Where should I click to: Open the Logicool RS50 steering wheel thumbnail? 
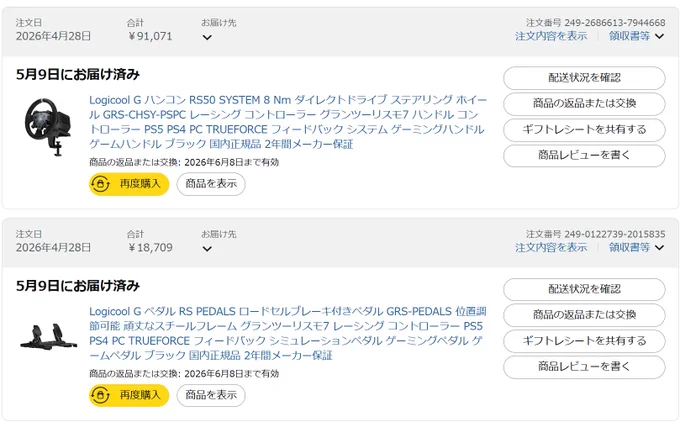(x=48, y=127)
